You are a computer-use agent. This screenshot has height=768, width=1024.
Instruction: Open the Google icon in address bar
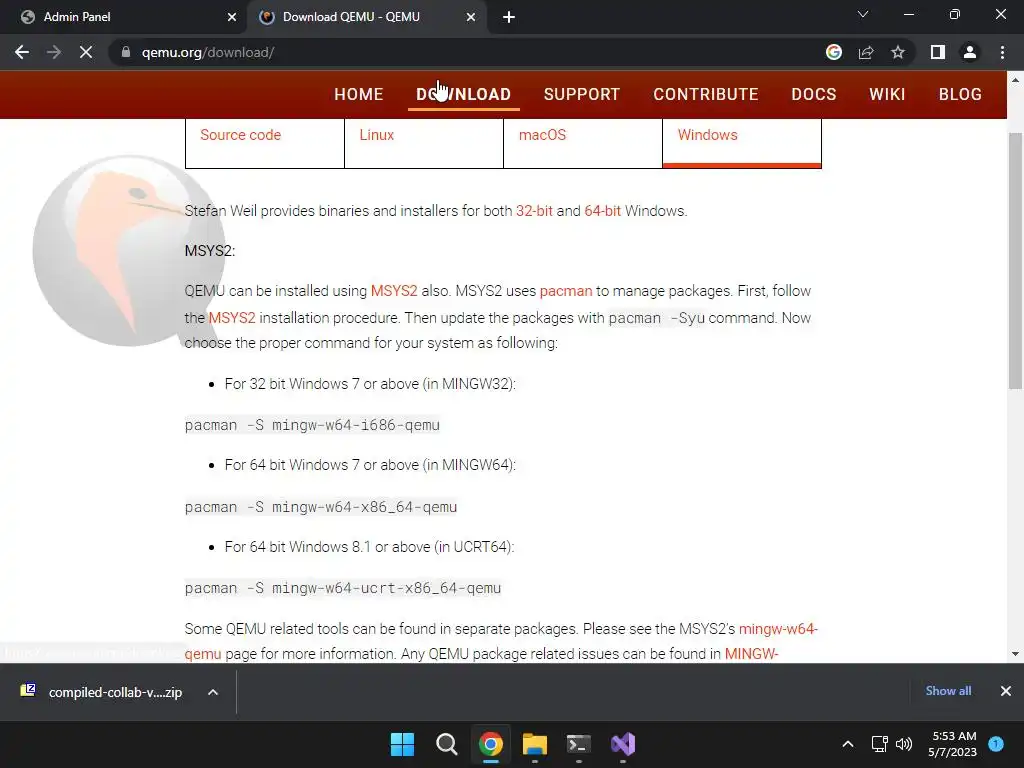(x=834, y=52)
